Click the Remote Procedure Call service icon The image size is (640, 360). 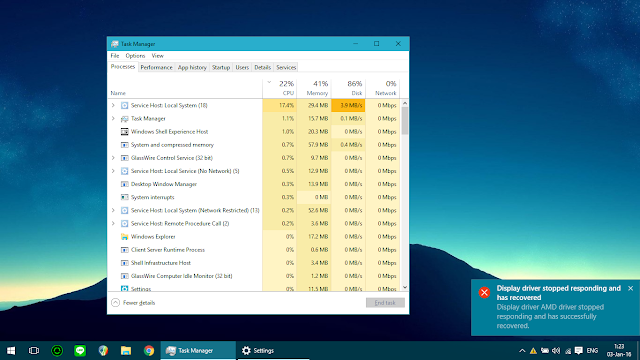point(124,224)
